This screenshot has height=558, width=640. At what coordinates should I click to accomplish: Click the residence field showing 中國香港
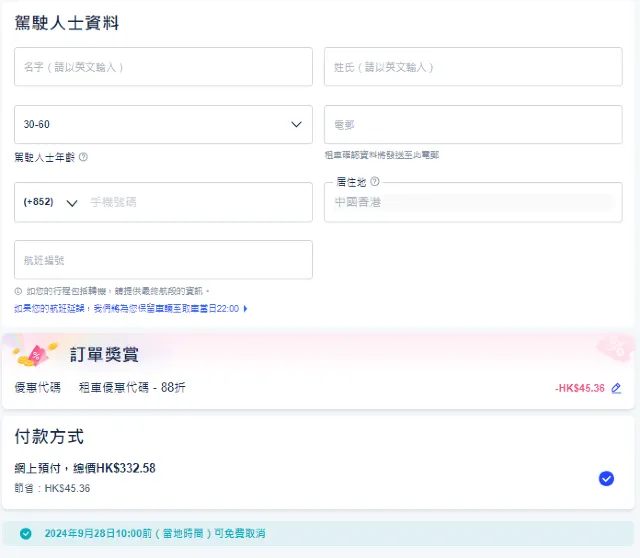pos(473,202)
